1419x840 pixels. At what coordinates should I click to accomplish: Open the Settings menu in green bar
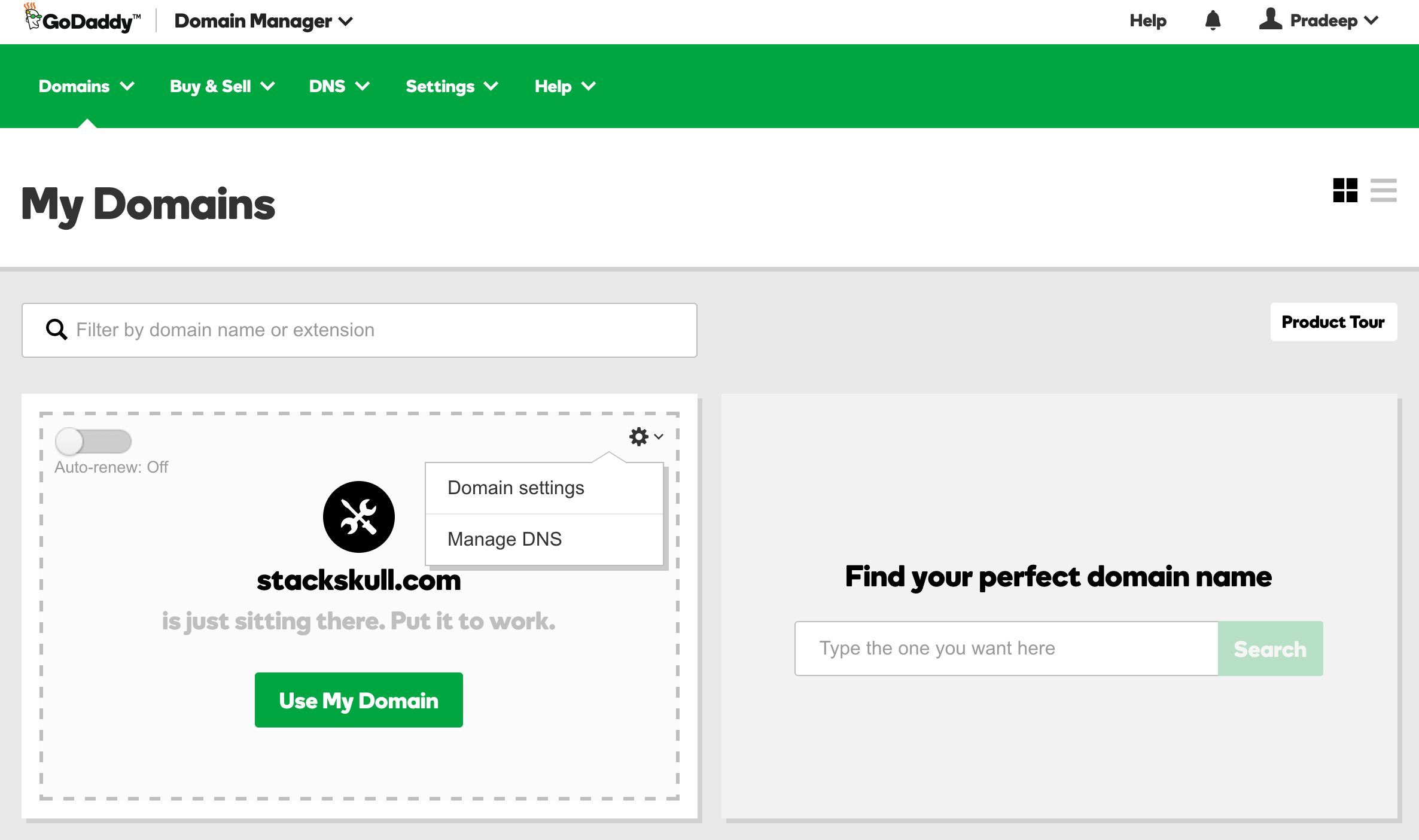click(x=452, y=86)
